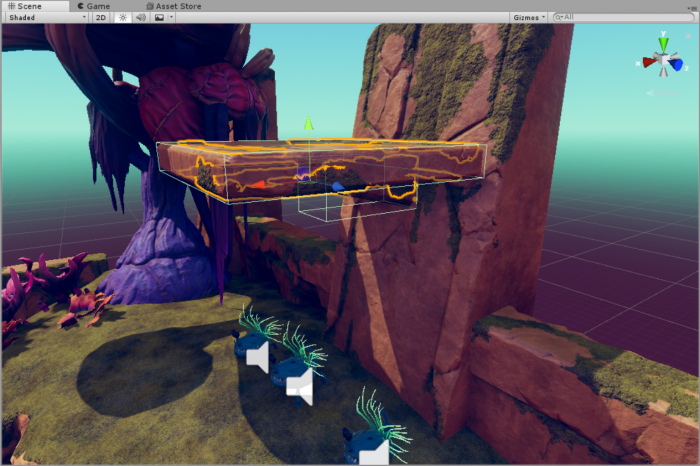700x466 pixels.
Task: Click the center cube of orientation gizmo
Action: coord(662,61)
